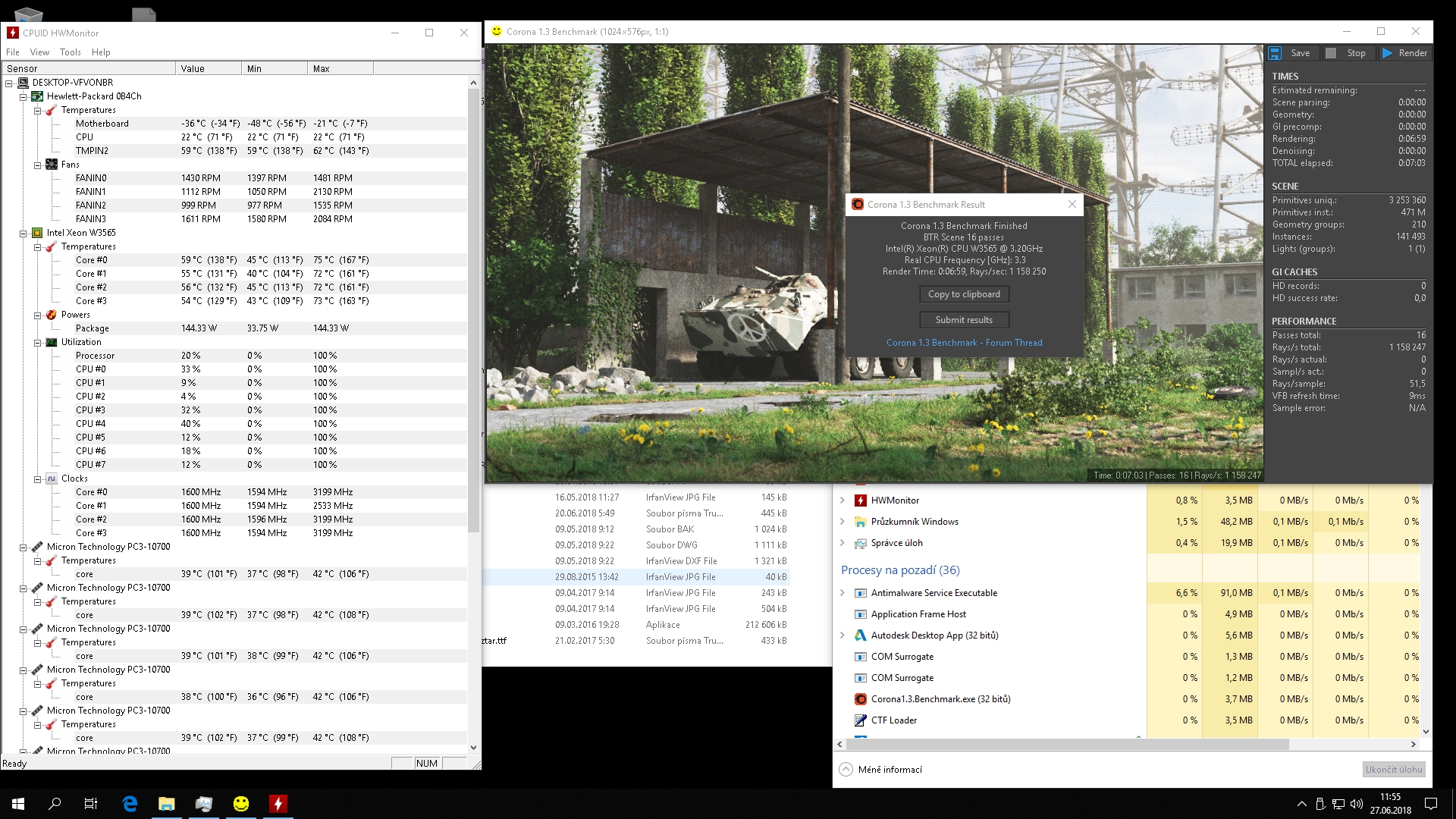This screenshot has width=1456, height=819.
Task: Launch Microsoft Edge from taskbar
Action: 130,804
